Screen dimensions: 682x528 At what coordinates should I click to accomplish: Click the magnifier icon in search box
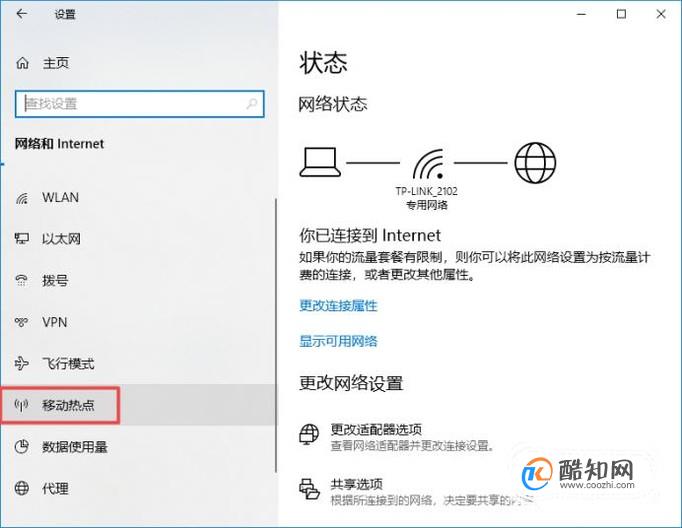(251, 104)
